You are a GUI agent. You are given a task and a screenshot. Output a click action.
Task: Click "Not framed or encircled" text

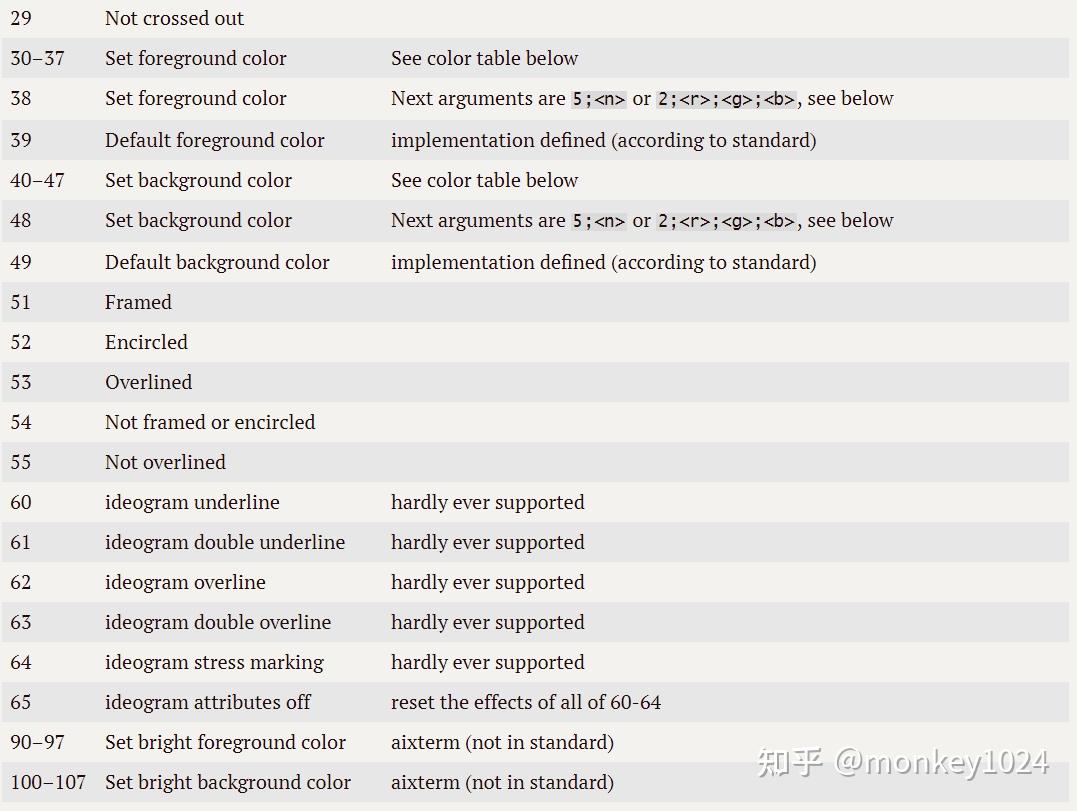click(210, 422)
